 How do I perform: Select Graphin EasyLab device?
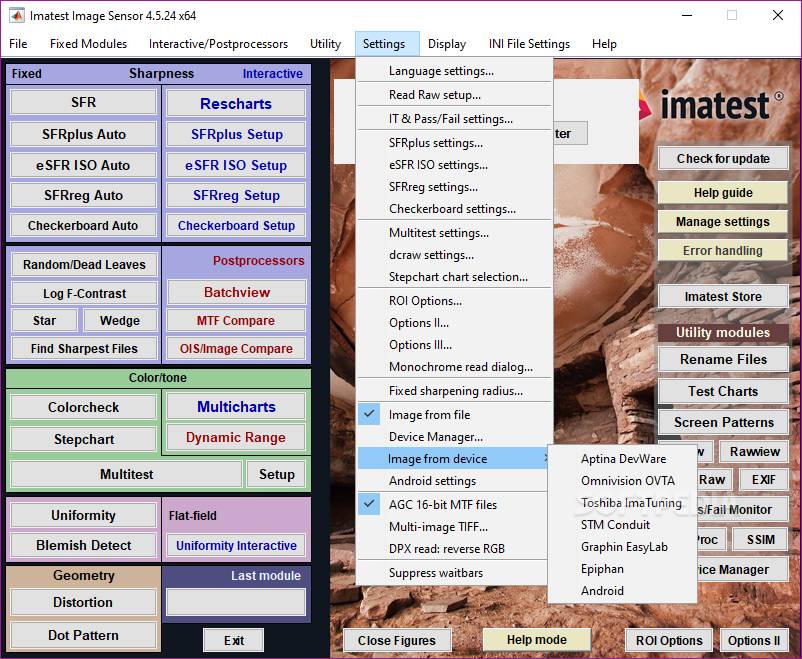point(622,546)
